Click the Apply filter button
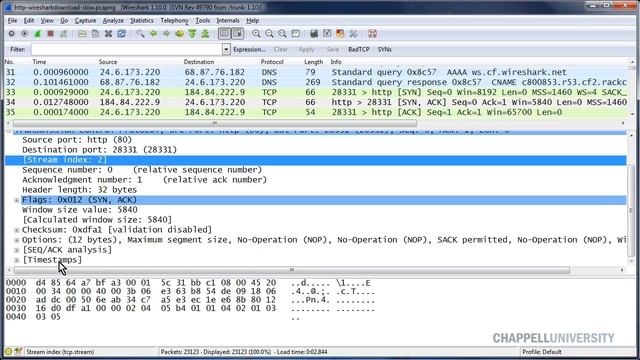Screen dimensions: 640x360 pyautogui.click(x=306, y=49)
